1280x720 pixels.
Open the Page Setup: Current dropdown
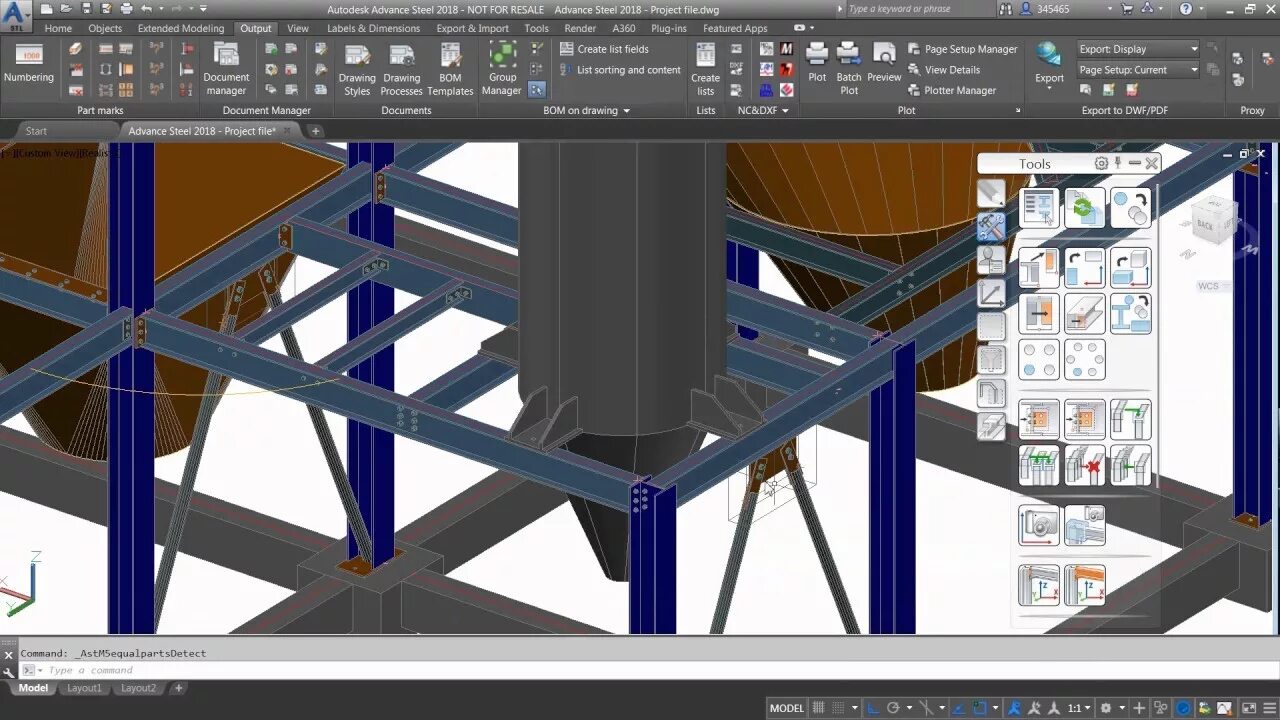(1138, 70)
